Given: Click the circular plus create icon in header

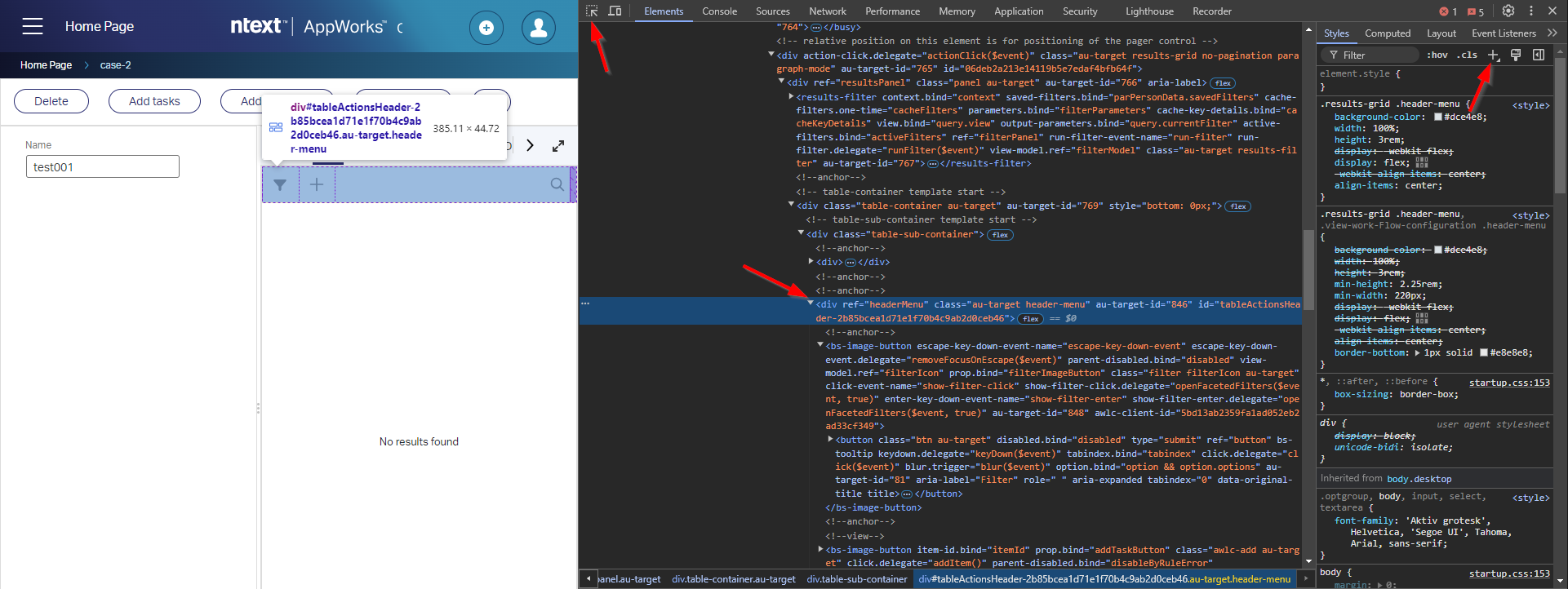Looking at the screenshot, I should point(486,28).
